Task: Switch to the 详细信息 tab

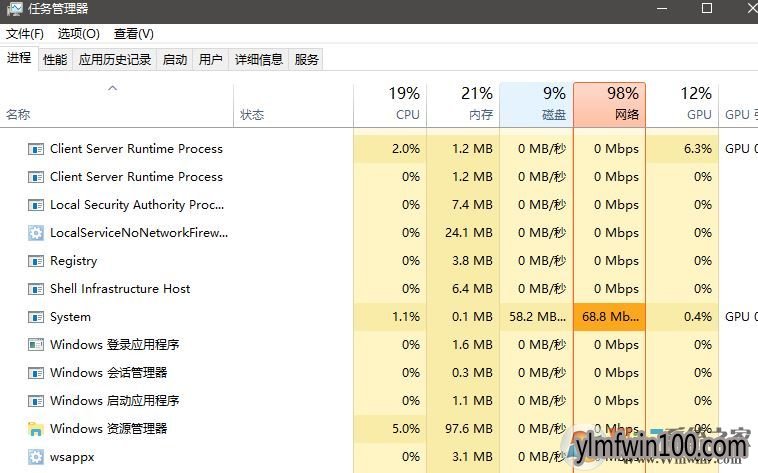Action: [x=259, y=59]
